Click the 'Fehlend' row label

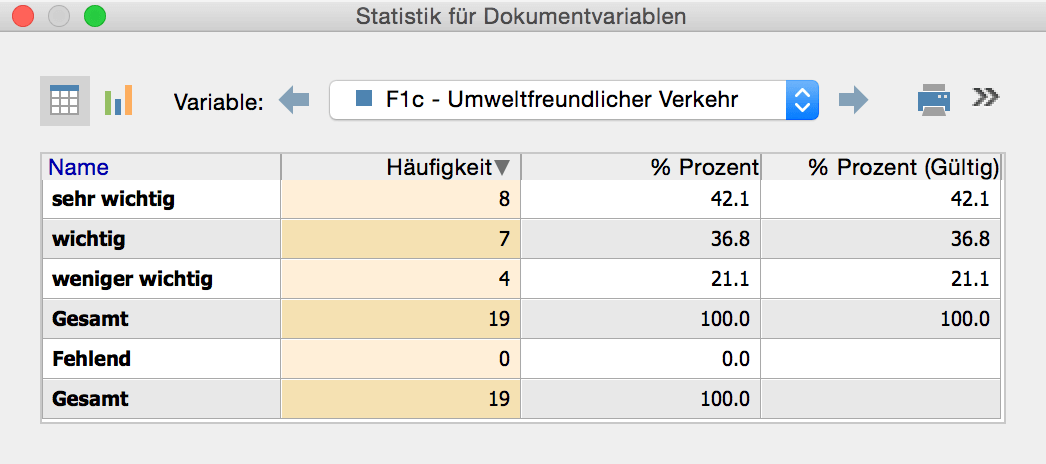coord(91,358)
